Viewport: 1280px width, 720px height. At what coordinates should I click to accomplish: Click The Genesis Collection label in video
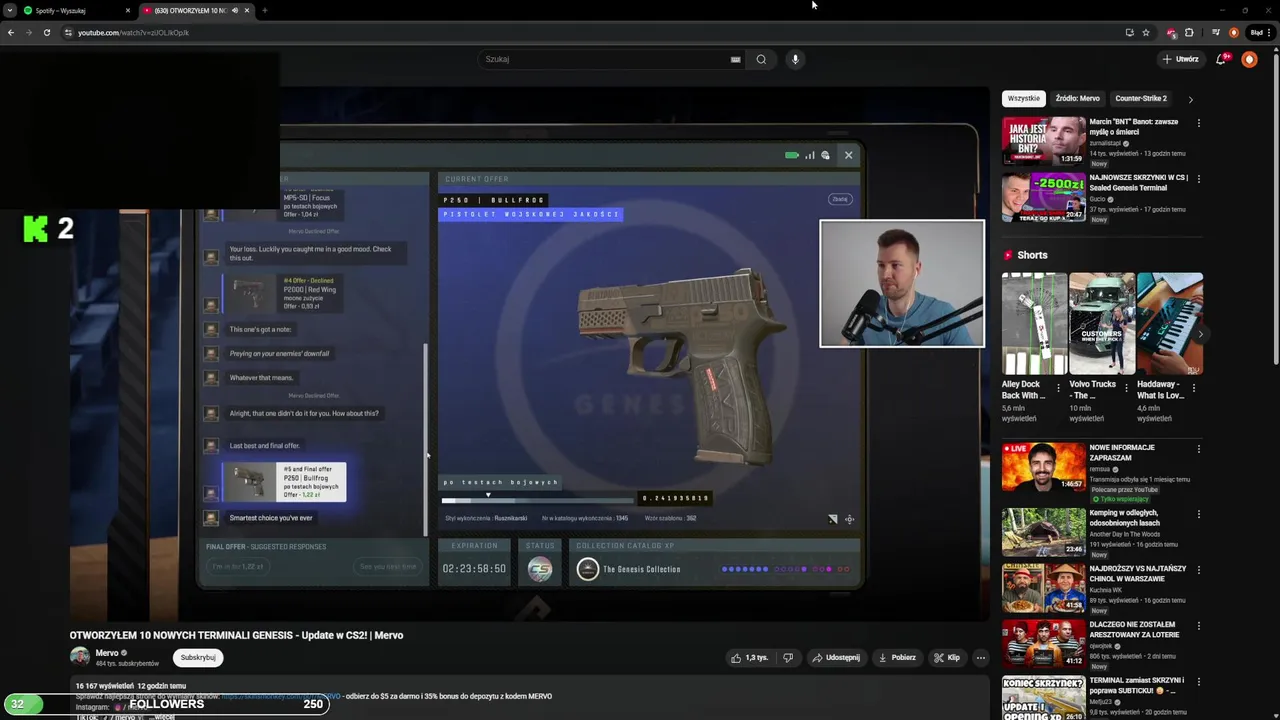[x=641, y=569]
